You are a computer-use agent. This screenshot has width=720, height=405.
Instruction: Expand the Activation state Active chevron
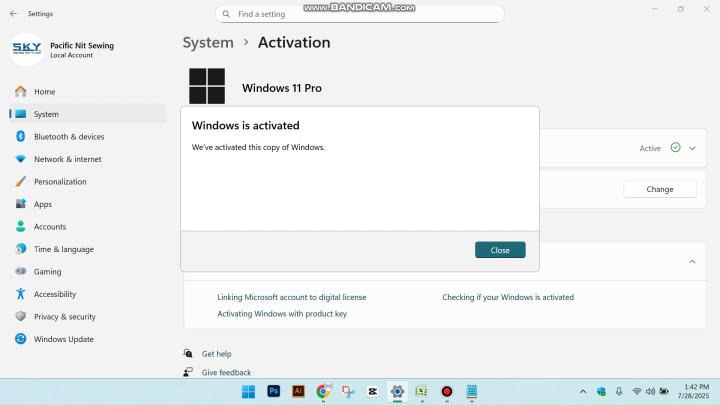pyautogui.click(x=692, y=148)
